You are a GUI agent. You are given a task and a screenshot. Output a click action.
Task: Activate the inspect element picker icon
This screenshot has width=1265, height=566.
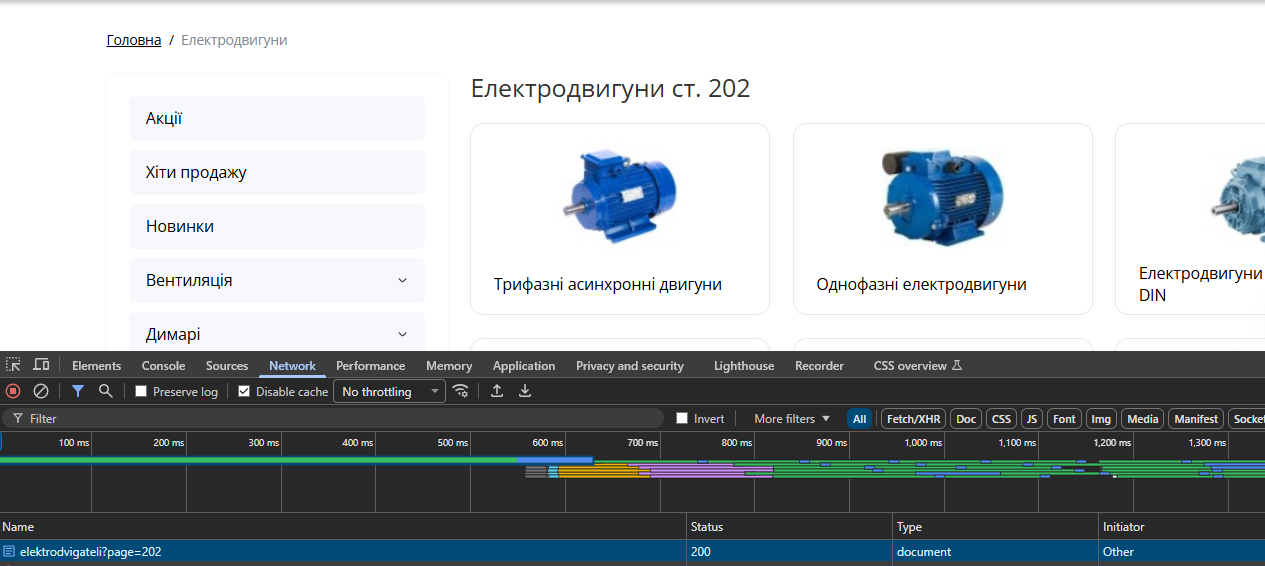coord(13,366)
